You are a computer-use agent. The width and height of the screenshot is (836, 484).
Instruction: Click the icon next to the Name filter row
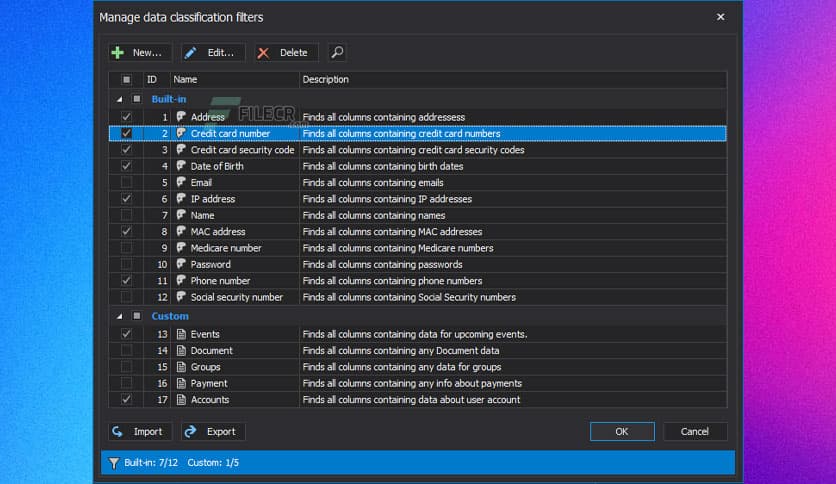(x=181, y=215)
